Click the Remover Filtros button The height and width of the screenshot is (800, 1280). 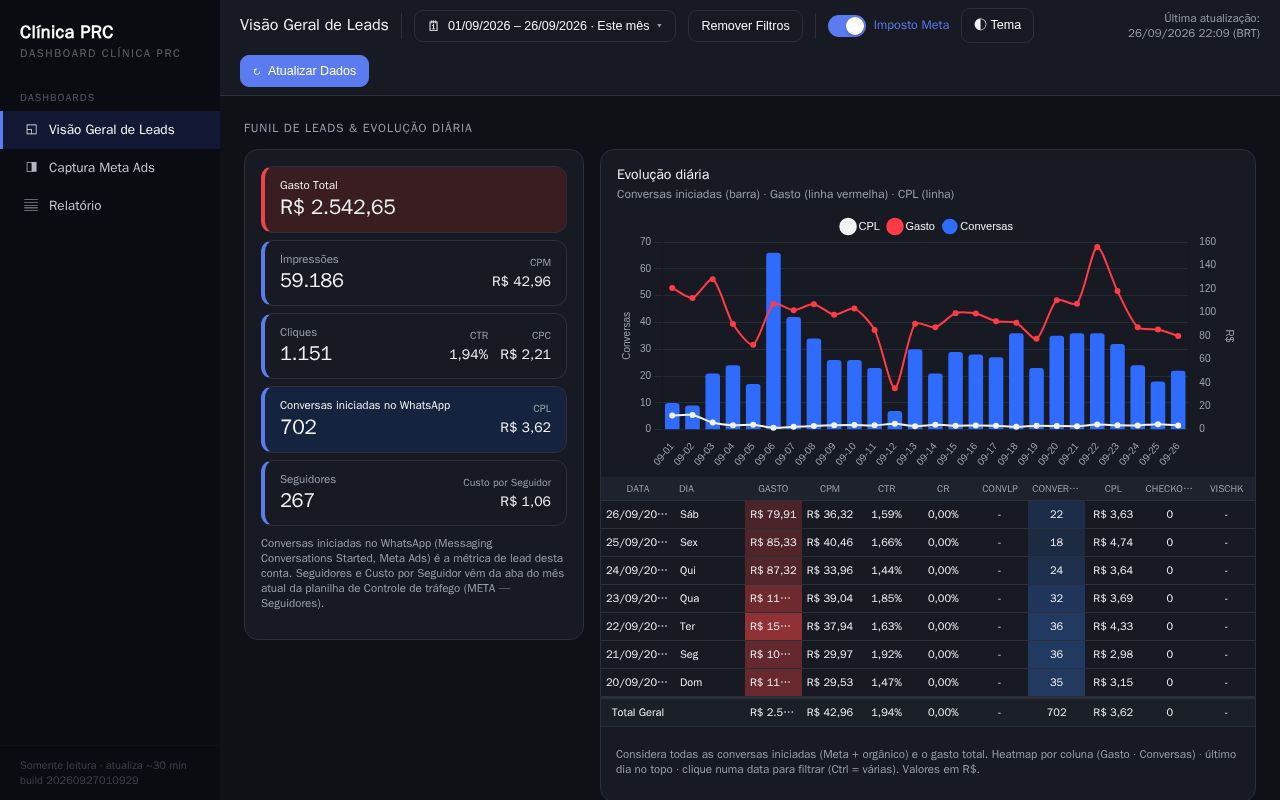[x=745, y=26]
